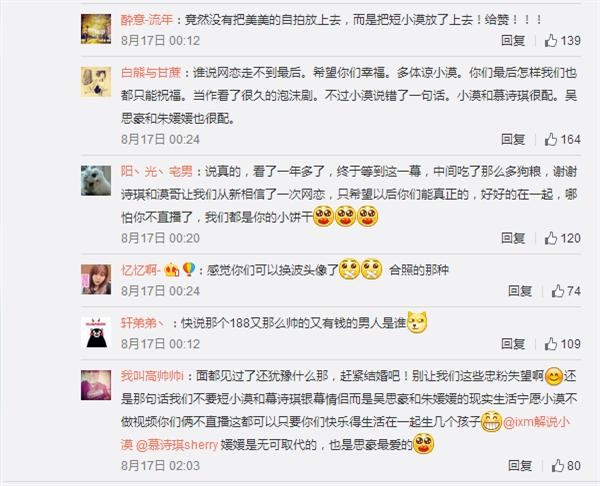The width and height of the screenshot is (600, 486).
Task: Like the comment with 120 likes
Action: (x=562, y=238)
